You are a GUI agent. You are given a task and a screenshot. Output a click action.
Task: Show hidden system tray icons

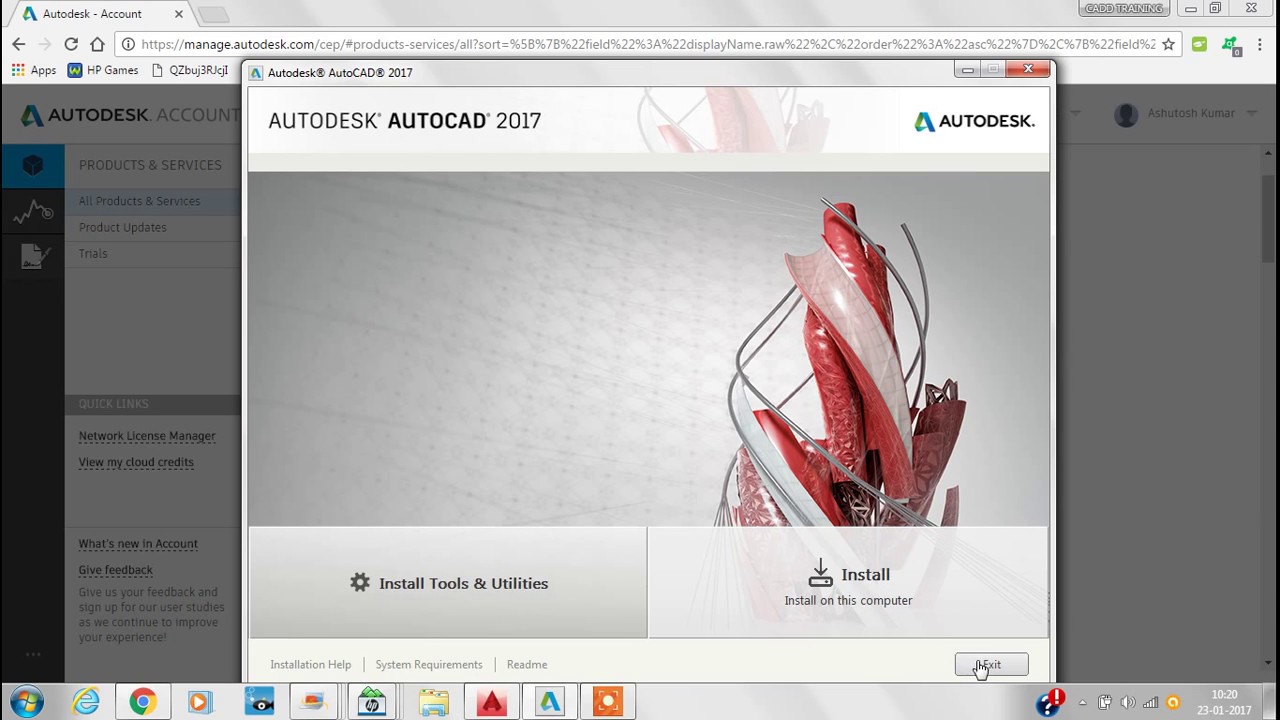click(x=1082, y=702)
